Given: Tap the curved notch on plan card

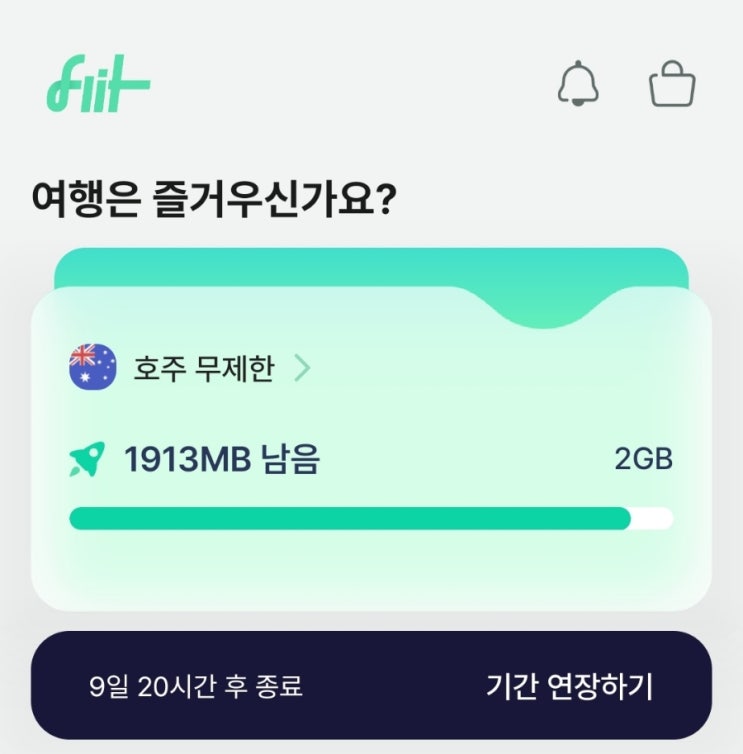Looking at the screenshot, I should 542,308.
